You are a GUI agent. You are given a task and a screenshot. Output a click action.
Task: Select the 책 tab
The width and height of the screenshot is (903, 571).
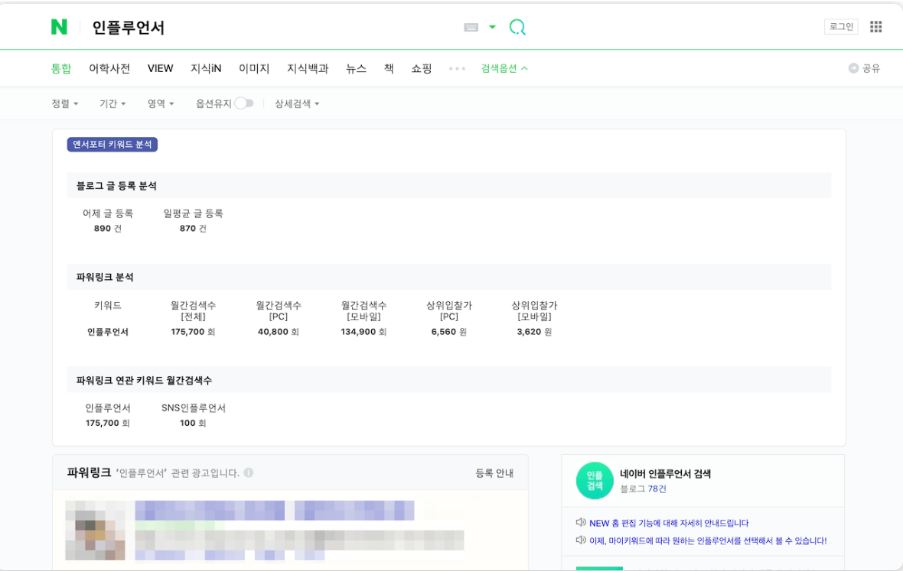(x=389, y=68)
